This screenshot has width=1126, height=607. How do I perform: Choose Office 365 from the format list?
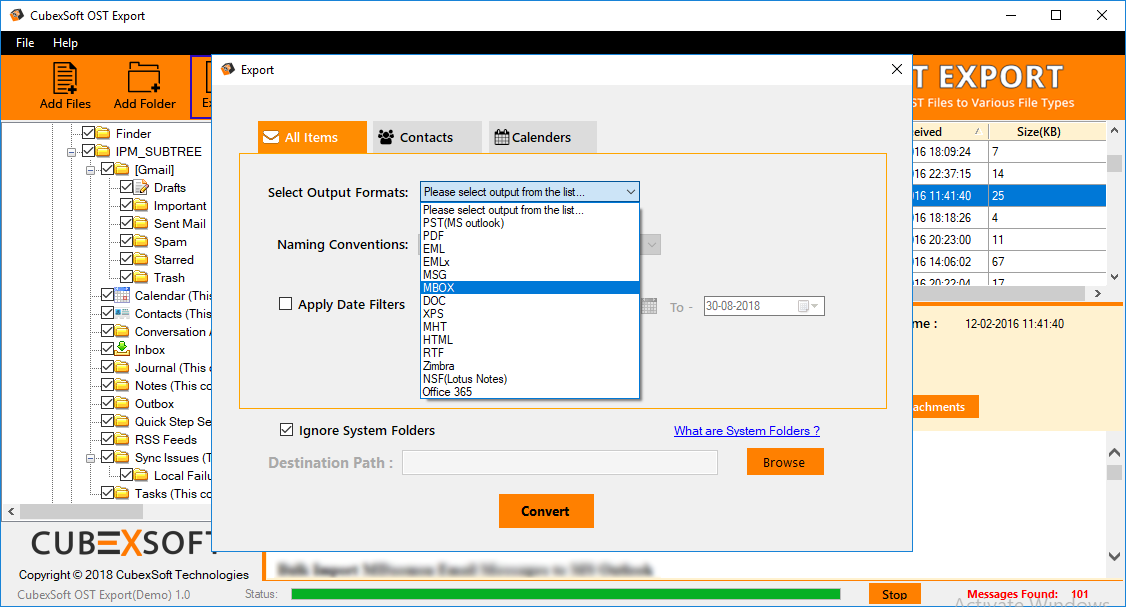point(529,391)
